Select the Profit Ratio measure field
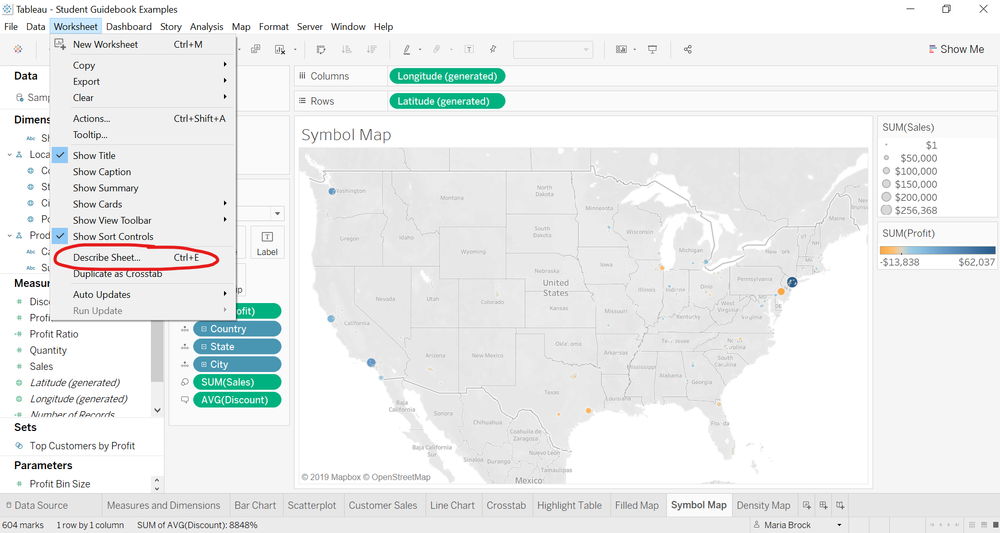The width and height of the screenshot is (1000, 533). coord(54,333)
